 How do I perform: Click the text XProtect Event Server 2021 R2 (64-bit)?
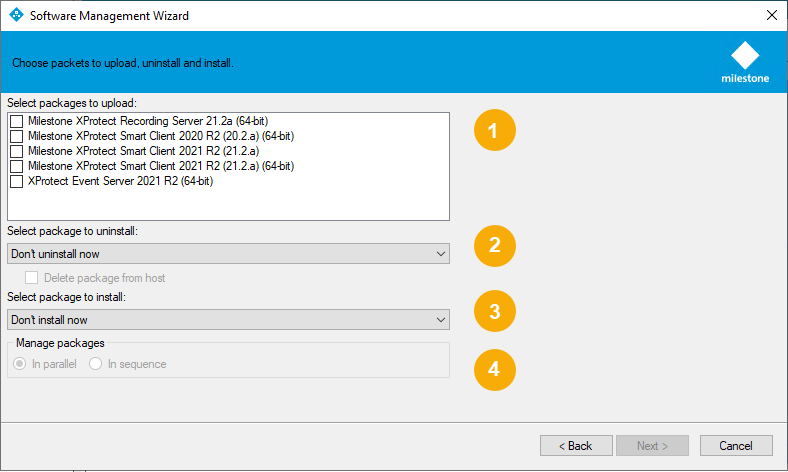(121, 181)
